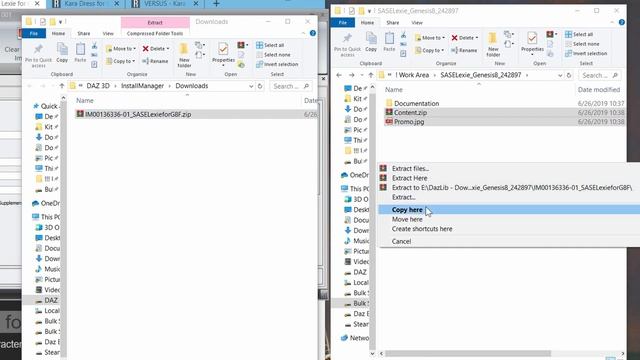
Task: Open File tab in Downloads window
Action: (34, 33)
